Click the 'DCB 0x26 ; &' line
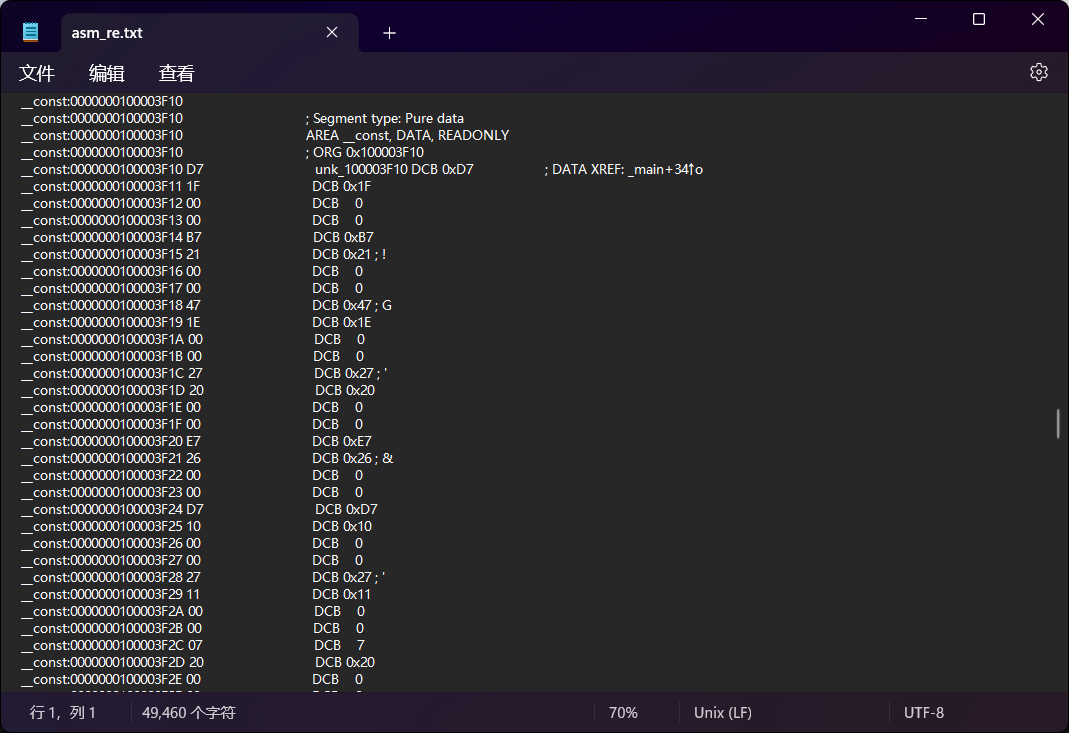The image size is (1069, 733). click(x=352, y=458)
